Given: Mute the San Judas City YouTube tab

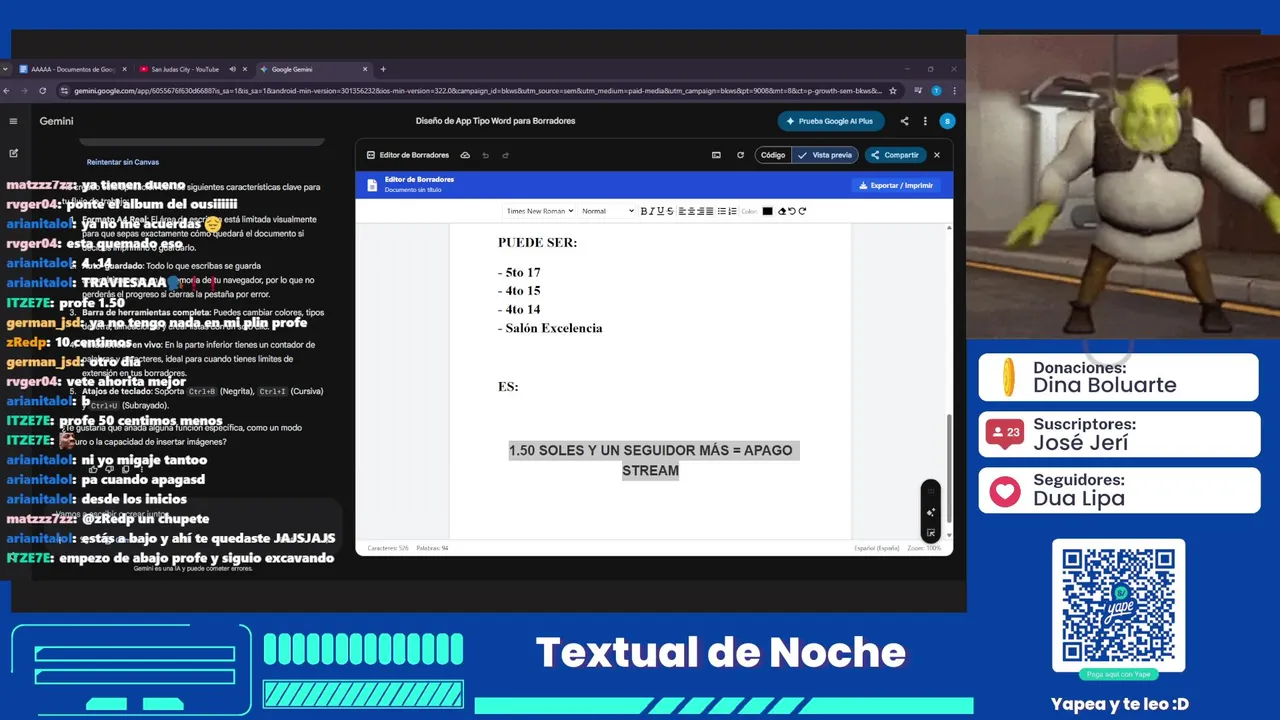Looking at the screenshot, I should tap(232, 69).
